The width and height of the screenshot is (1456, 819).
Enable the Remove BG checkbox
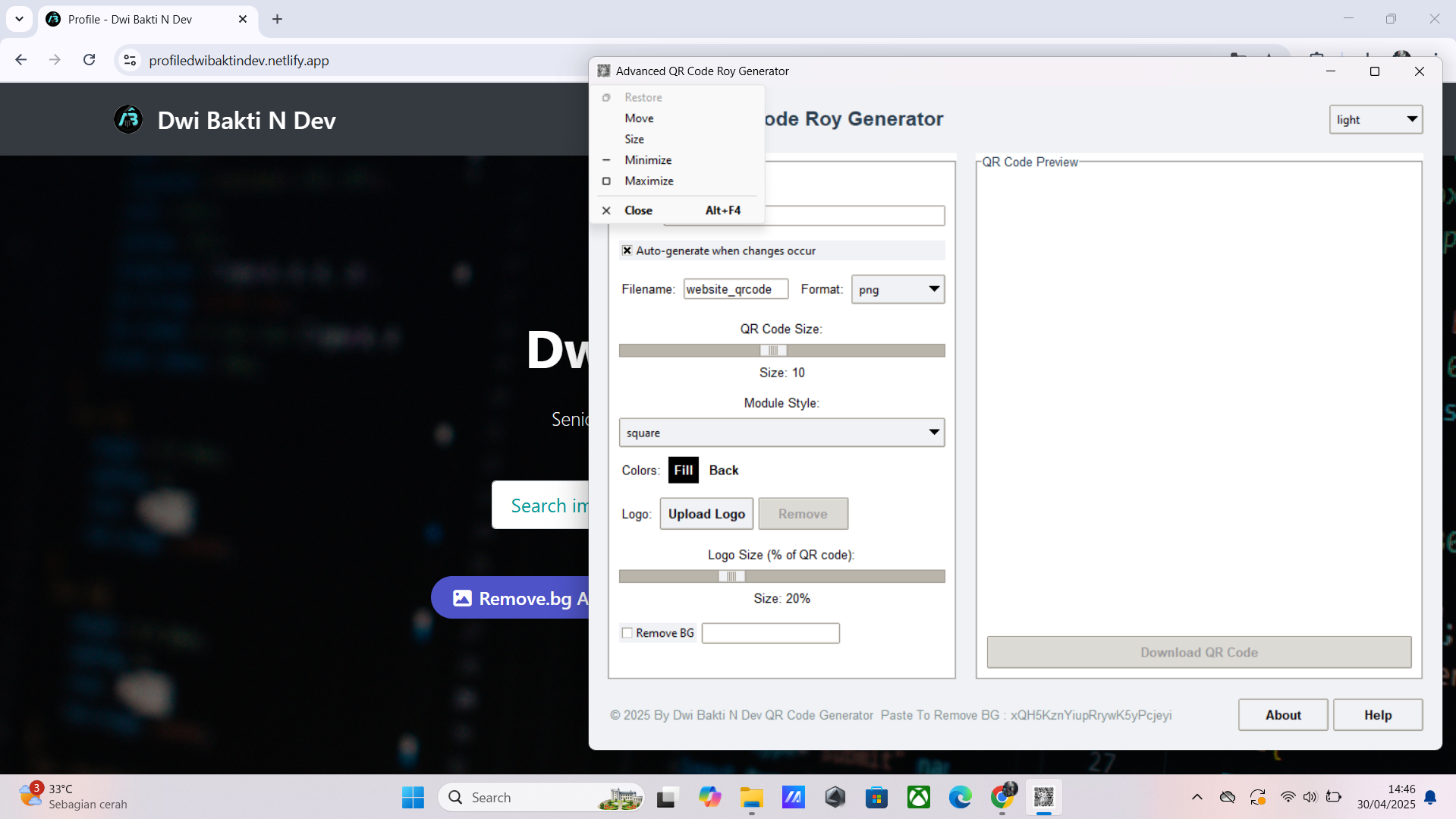pyautogui.click(x=627, y=633)
